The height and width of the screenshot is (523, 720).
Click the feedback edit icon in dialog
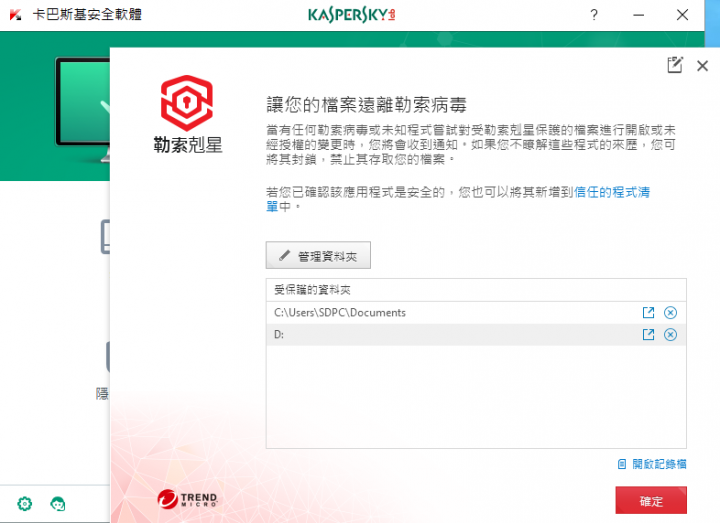pyautogui.click(x=675, y=65)
